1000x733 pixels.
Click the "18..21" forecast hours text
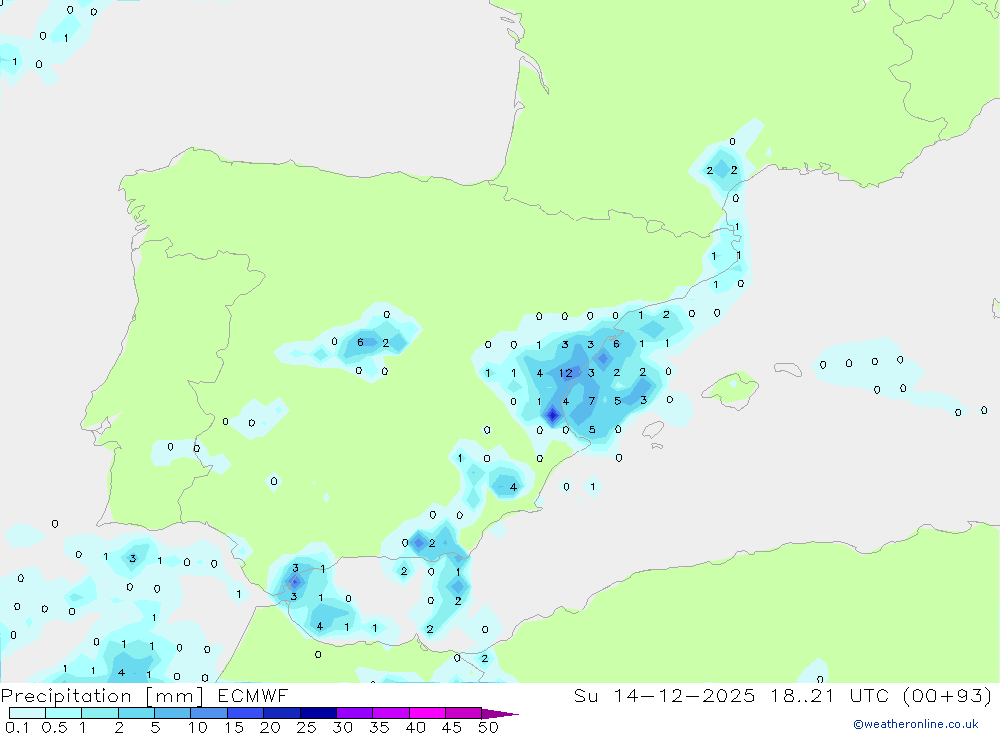click(x=802, y=695)
